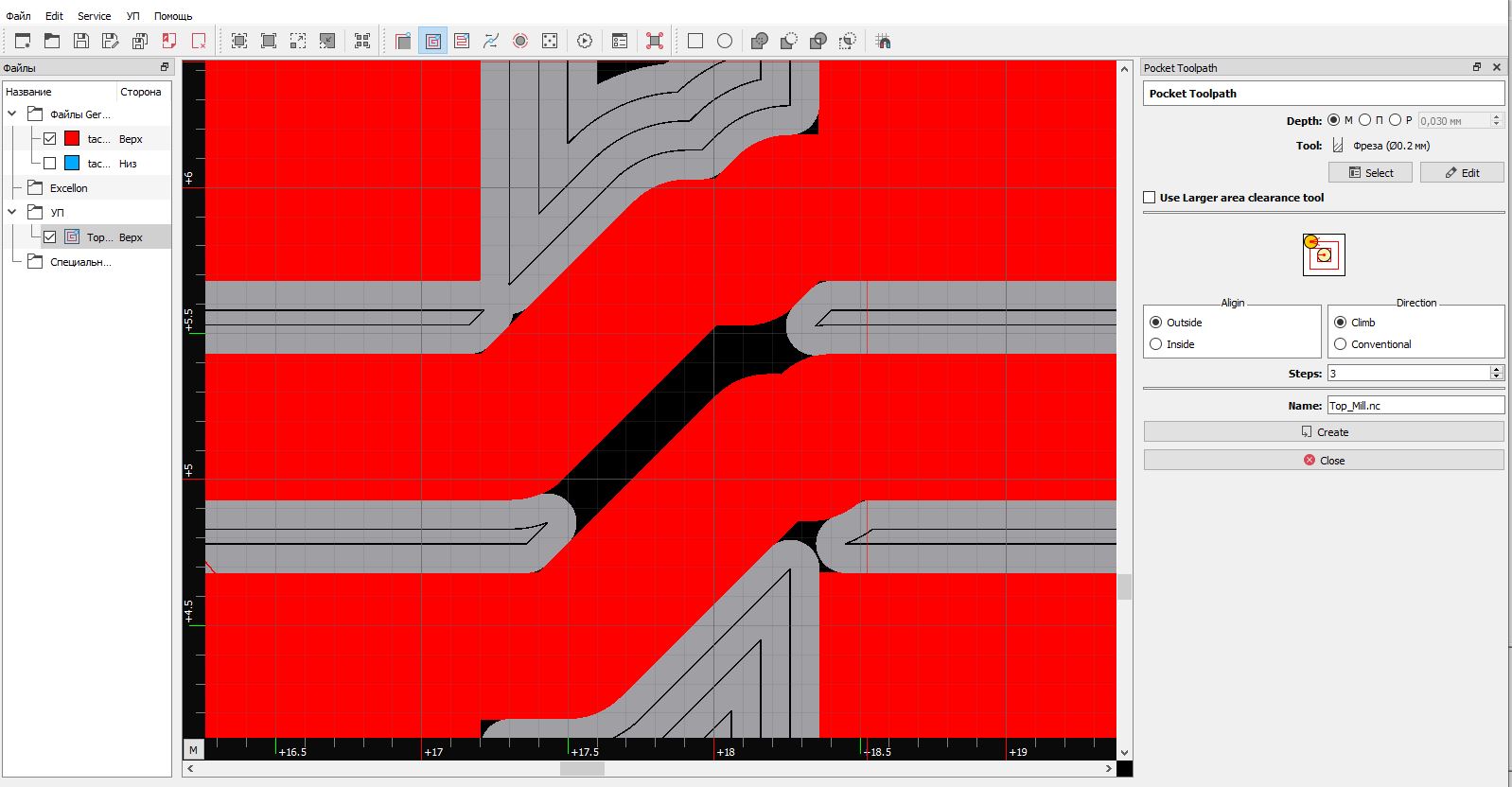1512x787 pixels.
Task: Click the dashed-frame zoom to selection icon
Action: click(x=298, y=41)
